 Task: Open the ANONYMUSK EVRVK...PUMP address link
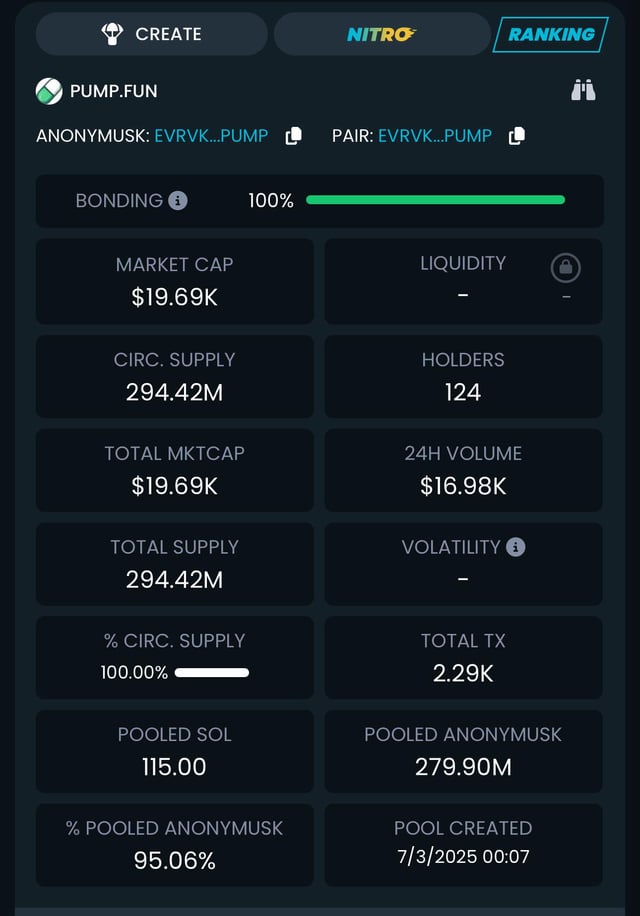[211, 136]
